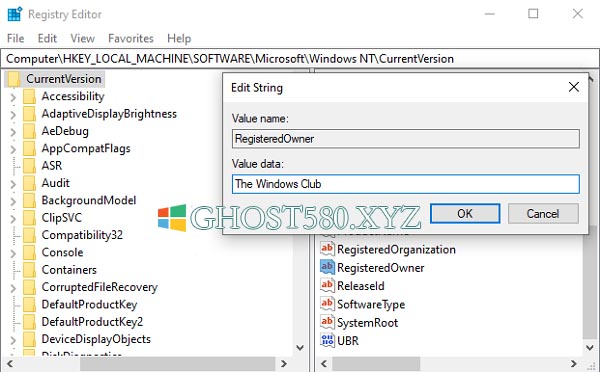Select the CurrentVersion key label

coord(64,79)
